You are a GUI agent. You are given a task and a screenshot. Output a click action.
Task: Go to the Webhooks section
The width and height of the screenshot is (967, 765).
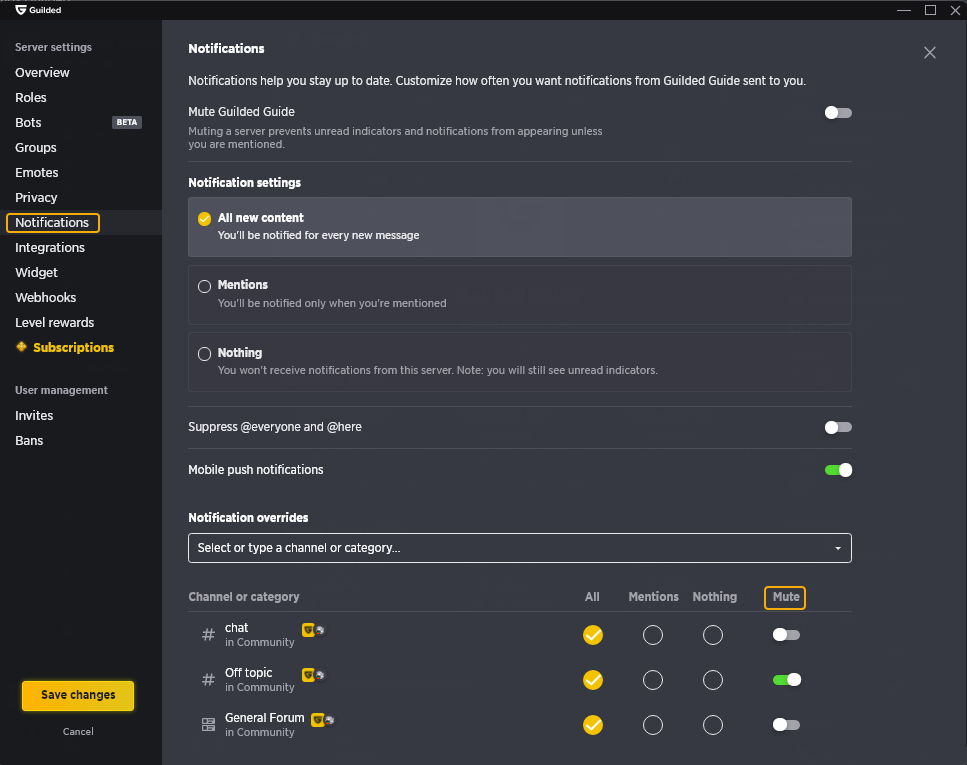(x=46, y=297)
